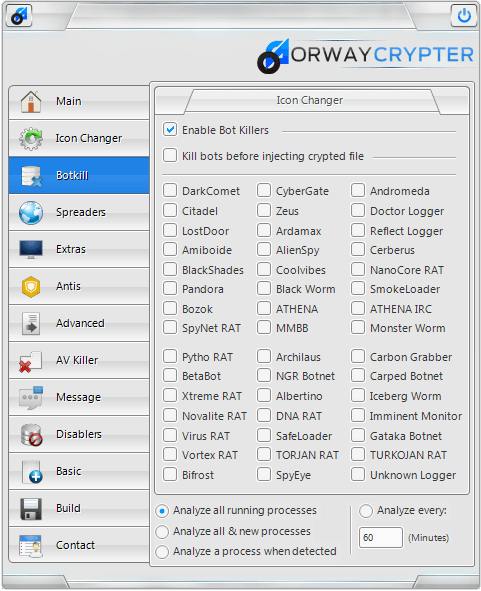The height and width of the screenshot is (591, 481).
Task: Open the Disablers section
Action: coord(79,434)
